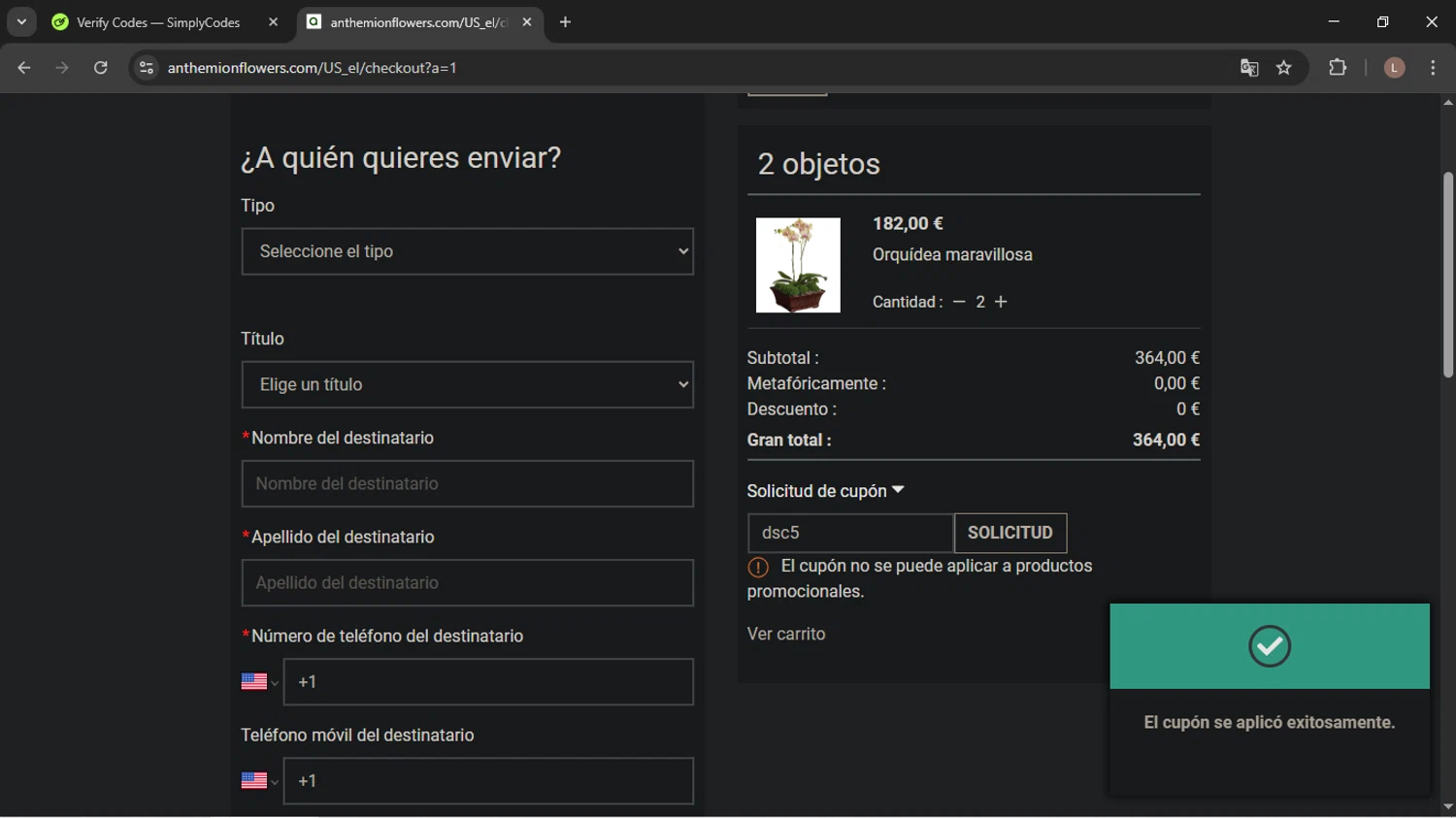This screenshot has width=1456, height=818.
Task: Go back to previous page
Action: 24,68
